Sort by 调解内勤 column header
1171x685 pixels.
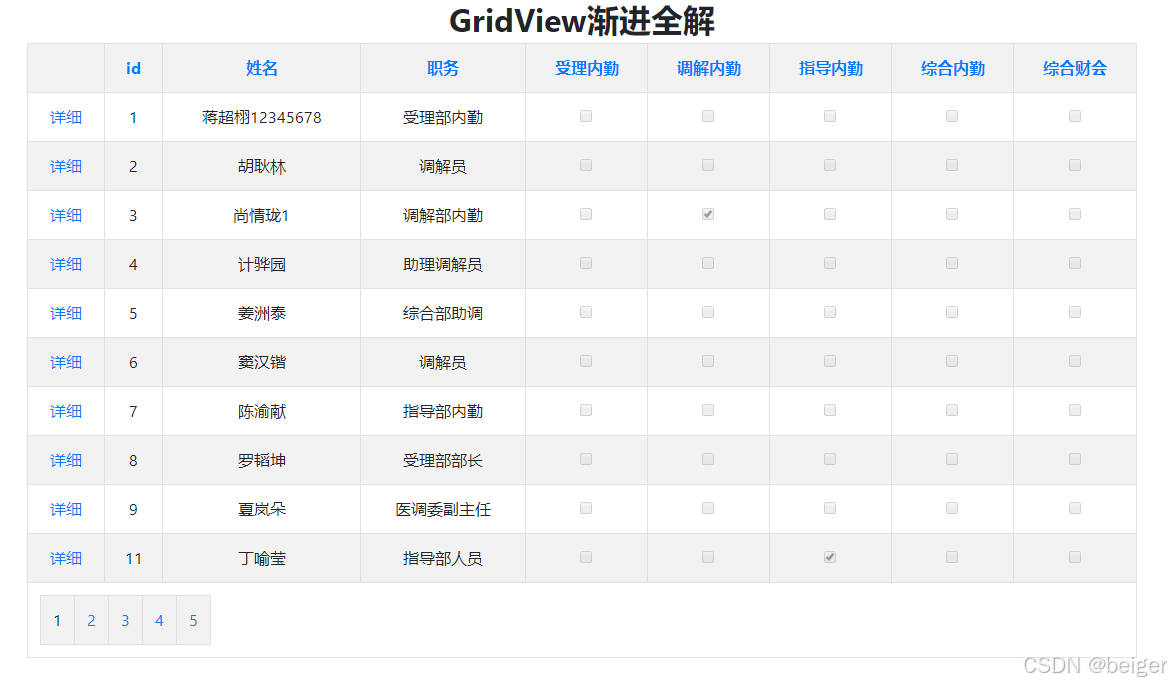[x=709, y=69]
